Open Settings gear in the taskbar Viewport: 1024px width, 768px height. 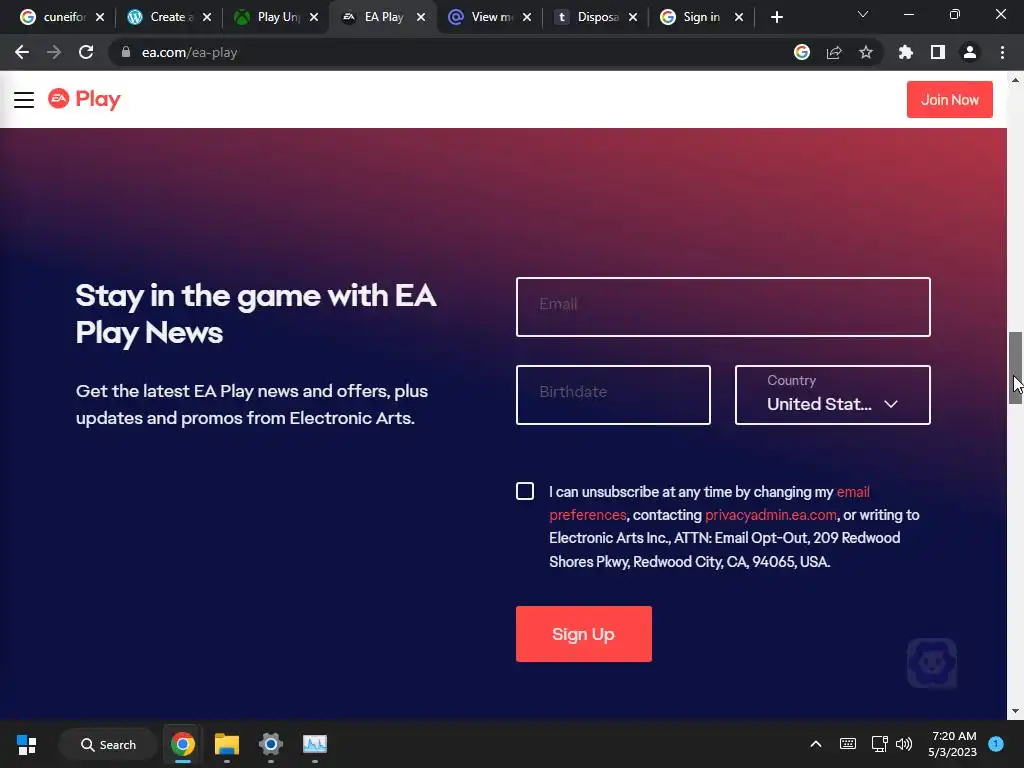pyautogui.click(x=270, y=744)
